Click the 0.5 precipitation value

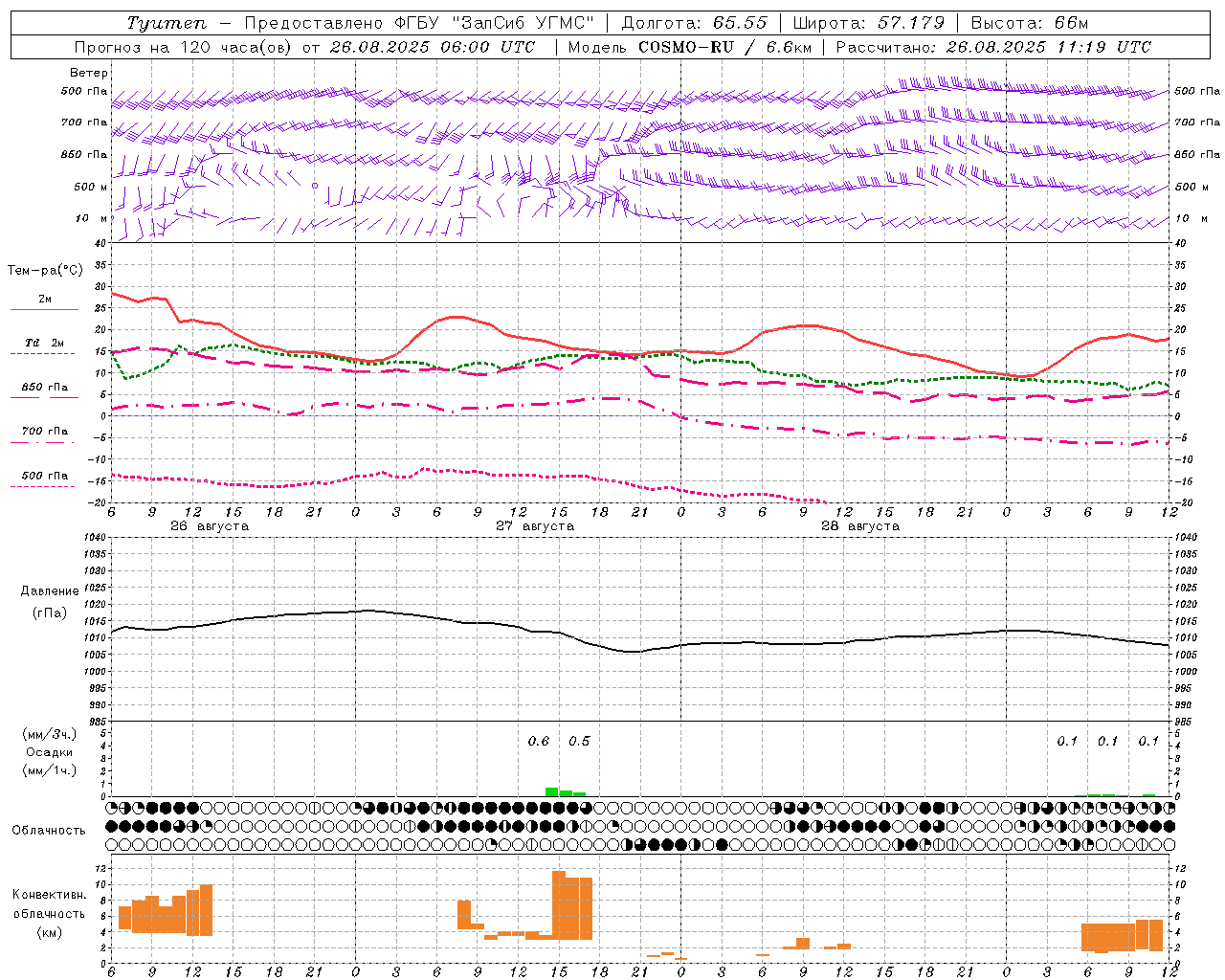coord(579,742)
